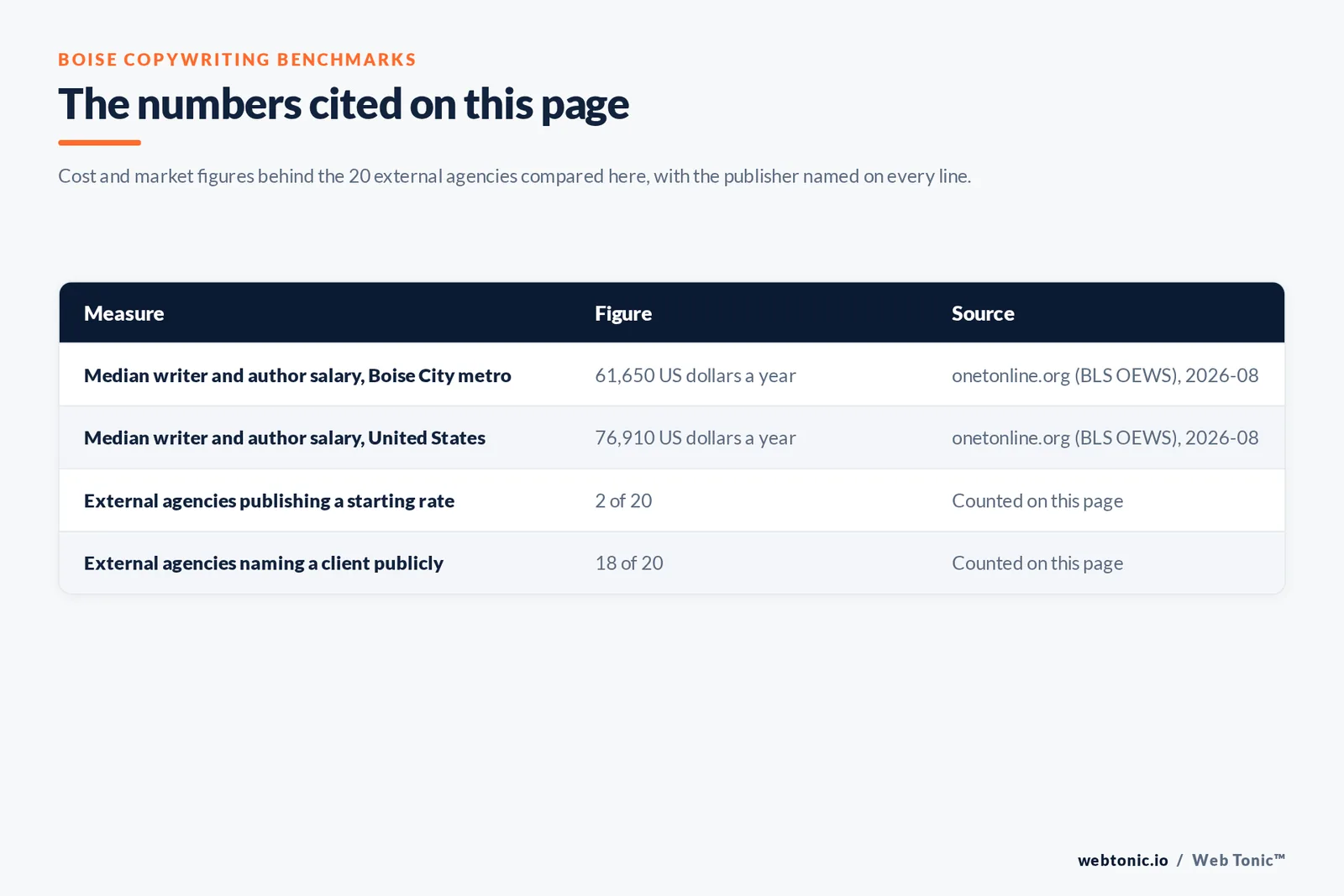Click 'Counted on this page' in client publicly row

click(1037, 563)
